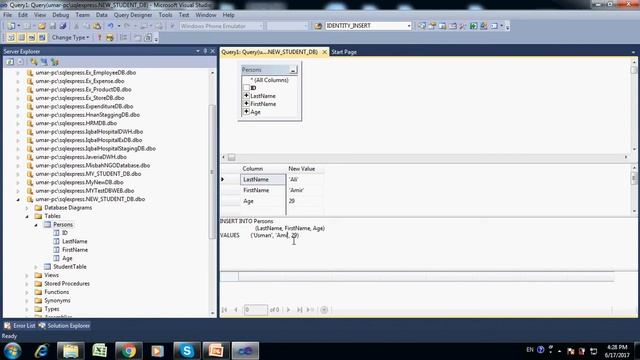
Task: Go to last record in results navigator
Action: 299,310
